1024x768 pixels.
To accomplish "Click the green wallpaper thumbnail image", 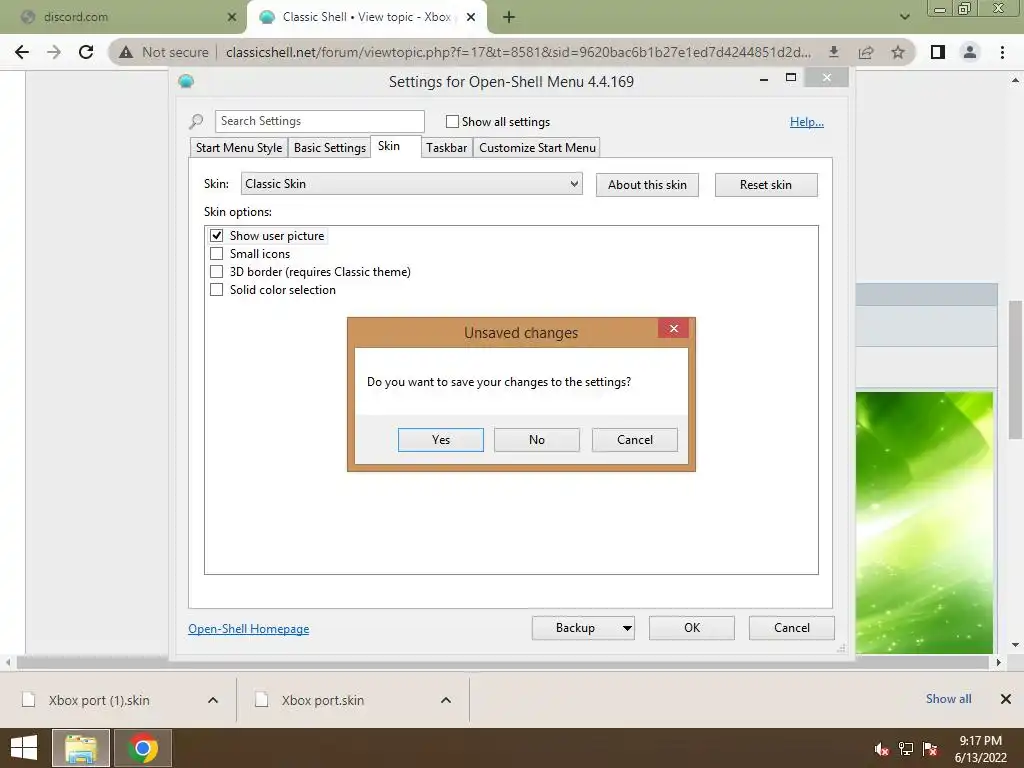I will point(924,522).
